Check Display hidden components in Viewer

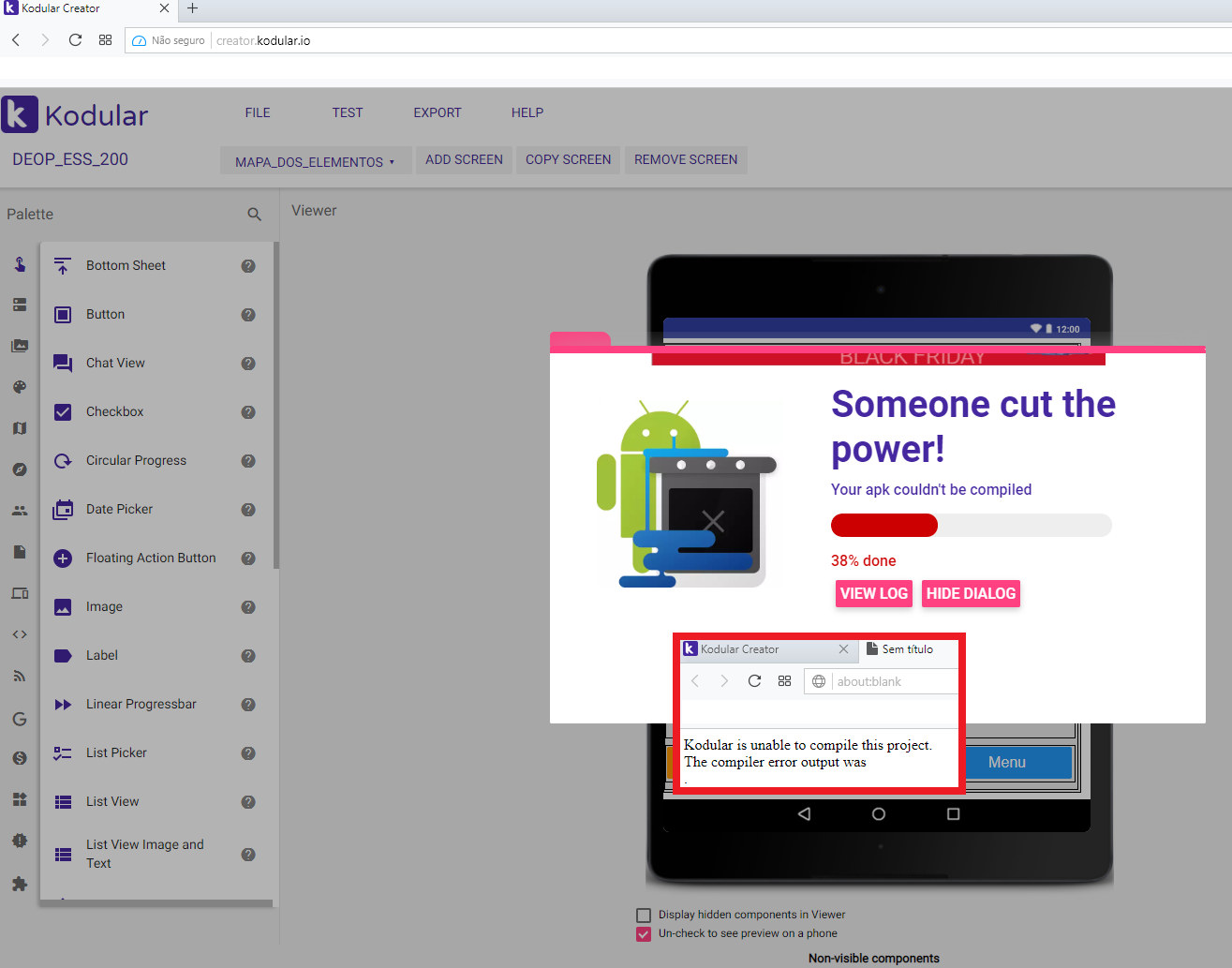click(644, 915)
